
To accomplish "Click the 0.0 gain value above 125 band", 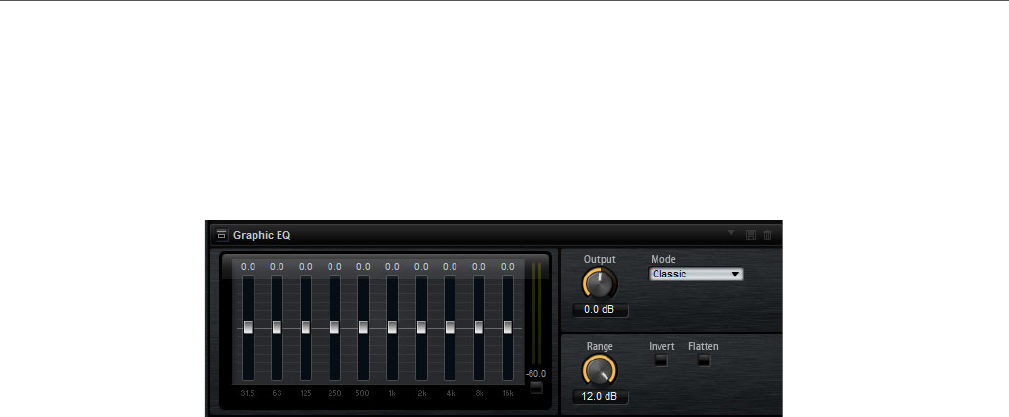I will pyautogui.click(x=306, y=266).
